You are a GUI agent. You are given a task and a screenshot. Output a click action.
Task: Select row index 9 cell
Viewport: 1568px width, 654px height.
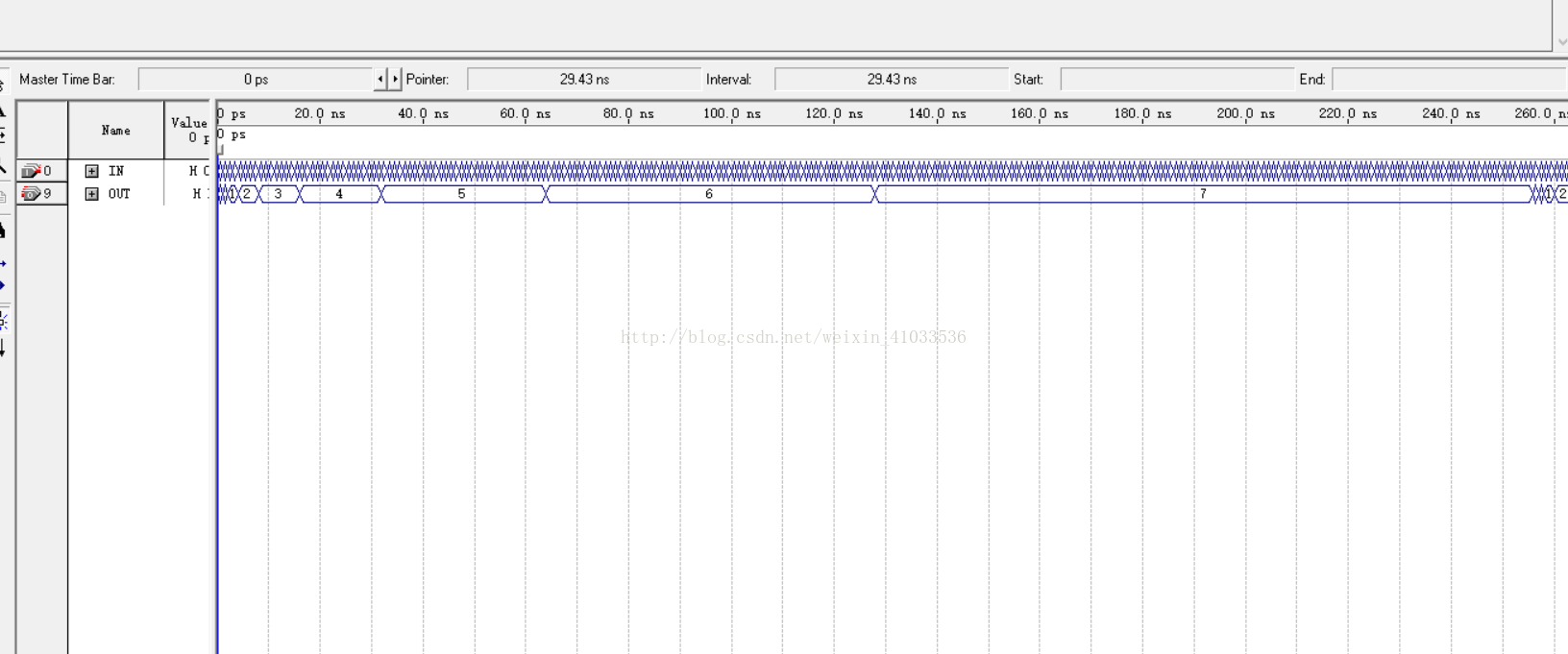point(42,194)
